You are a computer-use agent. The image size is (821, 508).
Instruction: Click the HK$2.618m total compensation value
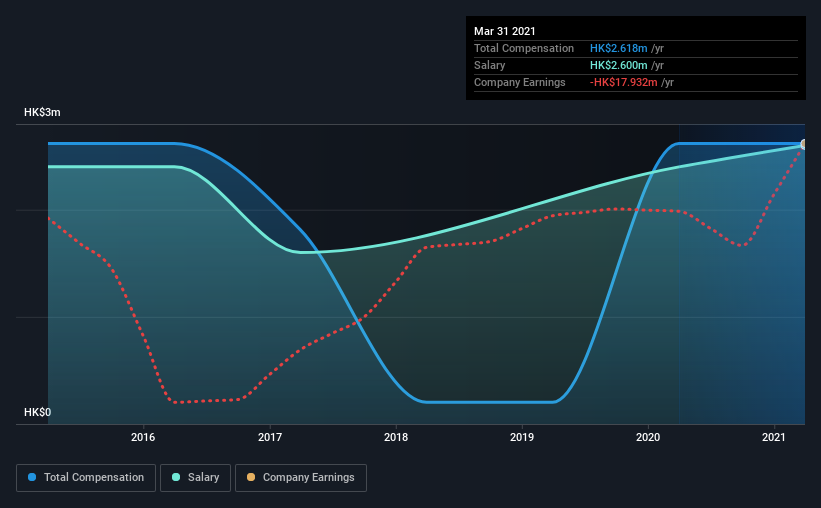click(618, 48)
